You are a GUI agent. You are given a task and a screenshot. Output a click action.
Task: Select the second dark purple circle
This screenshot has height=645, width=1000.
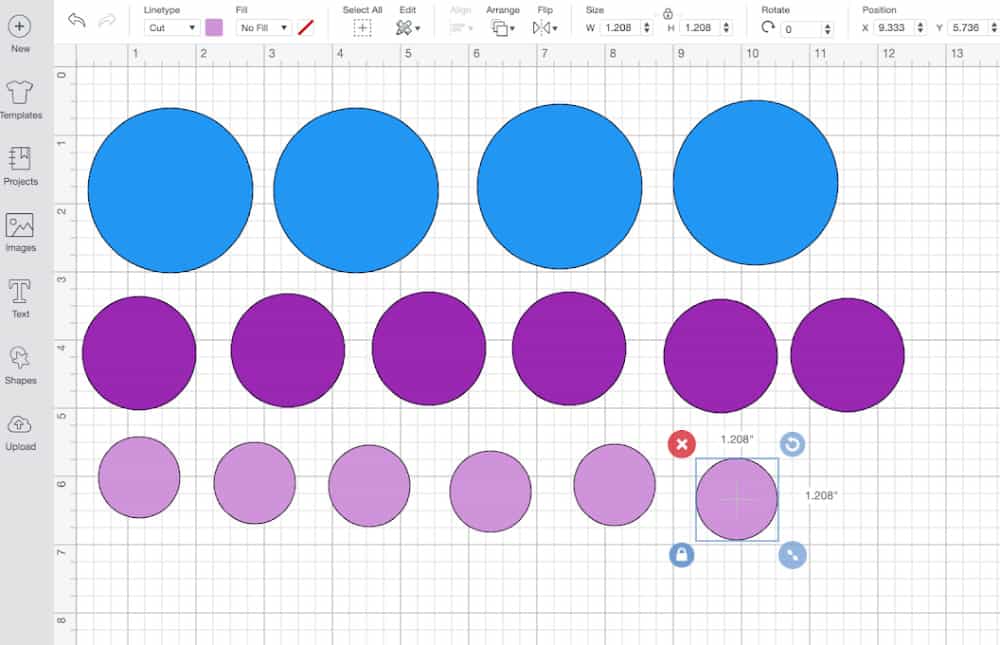[288, 350]
